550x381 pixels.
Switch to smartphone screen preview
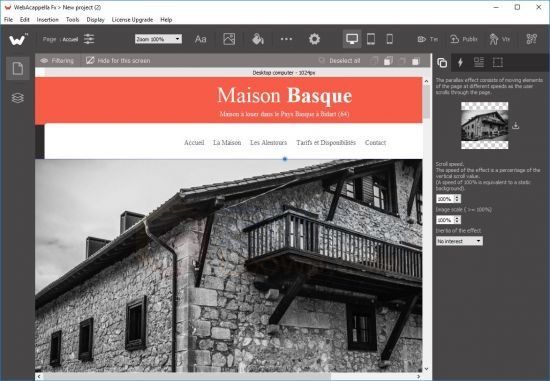(x=389, y=39)
